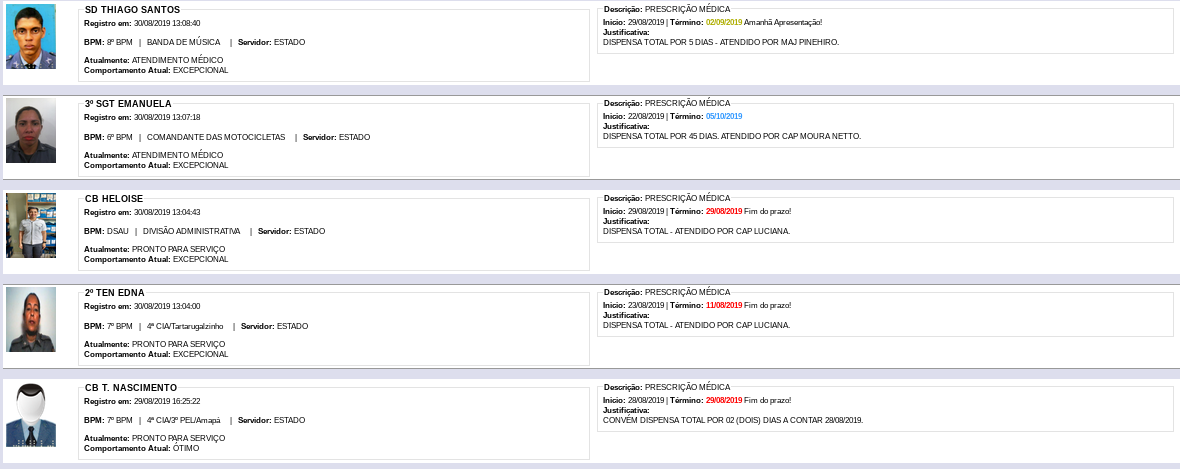Click blue end date 05/10/2019
This screenshot has height=469, width=1180.
pos(724,117)
